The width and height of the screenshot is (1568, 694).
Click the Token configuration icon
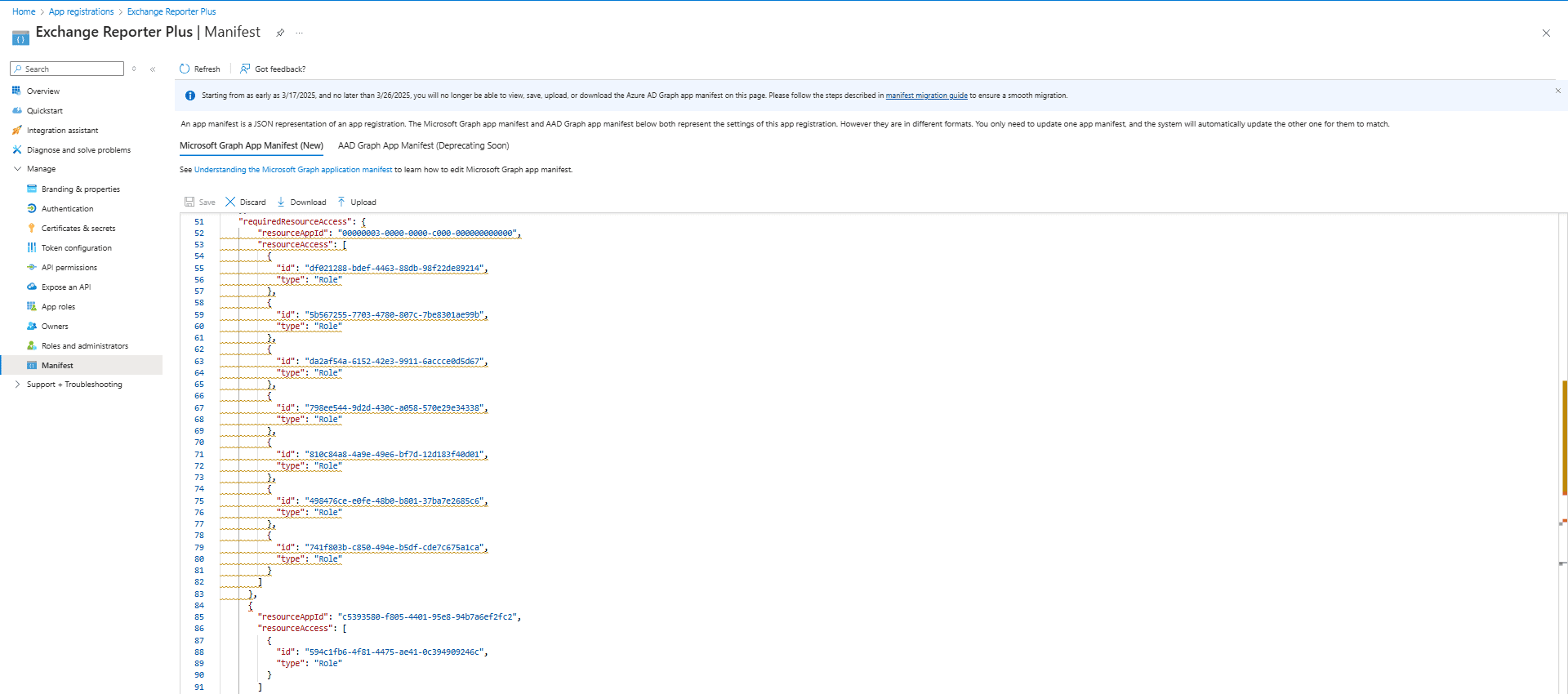point(32,247)
